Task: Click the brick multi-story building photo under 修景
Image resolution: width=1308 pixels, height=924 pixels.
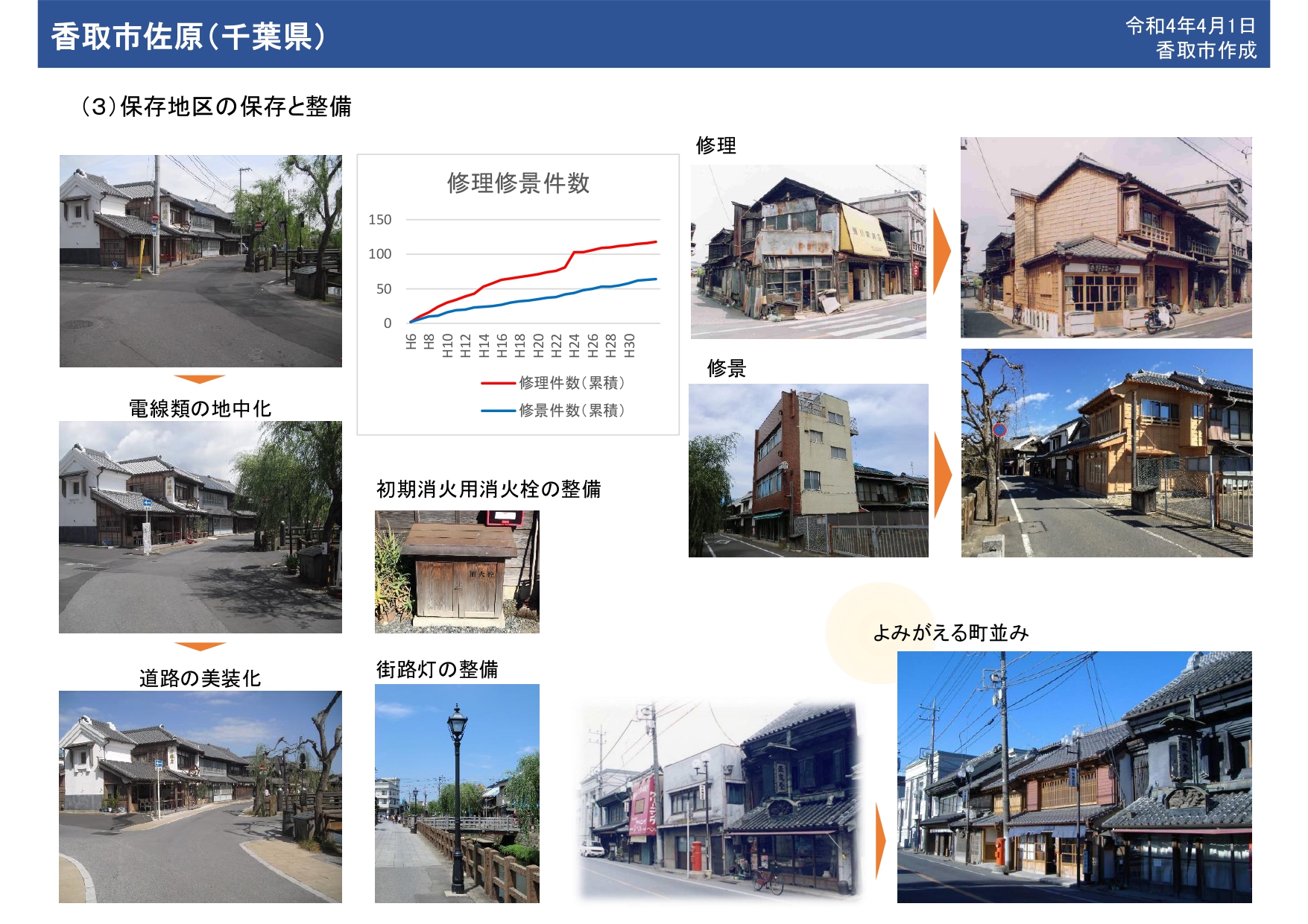Action: click(808, 470)
